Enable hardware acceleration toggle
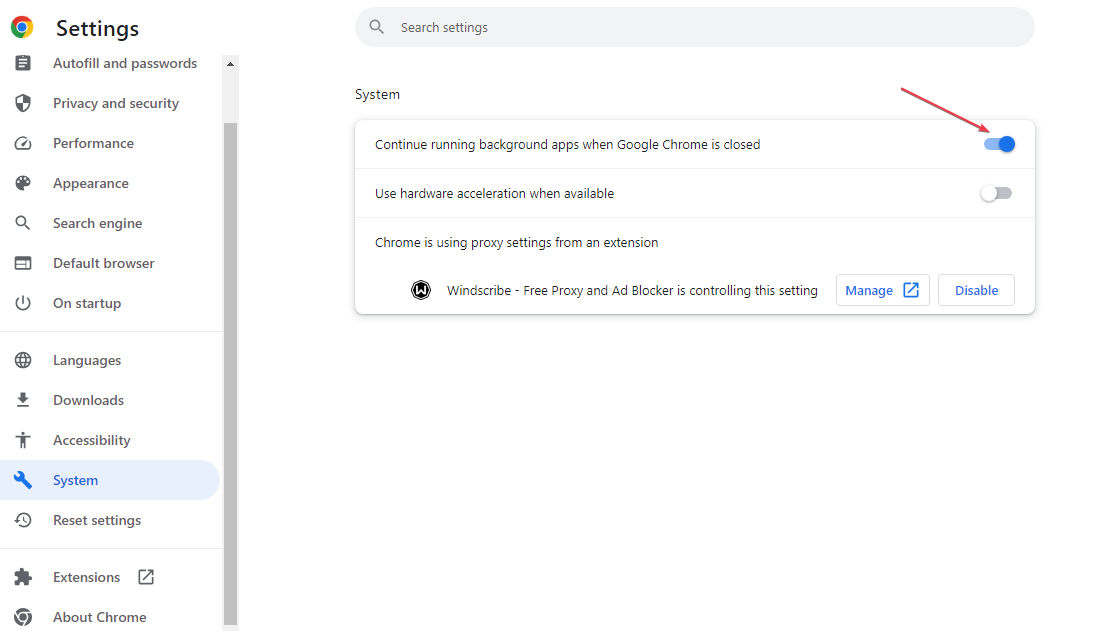The width and height of the screenshot is (1096, 631). [996, 193]
